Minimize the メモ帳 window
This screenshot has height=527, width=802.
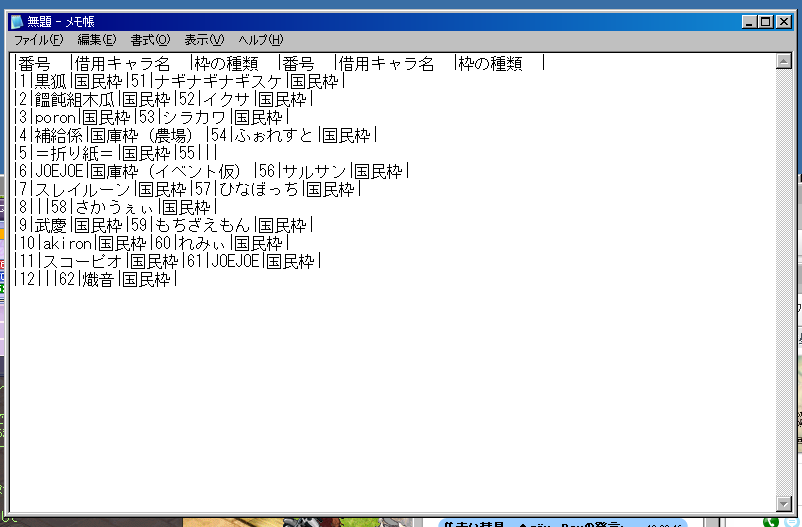(x=749, y=21)
